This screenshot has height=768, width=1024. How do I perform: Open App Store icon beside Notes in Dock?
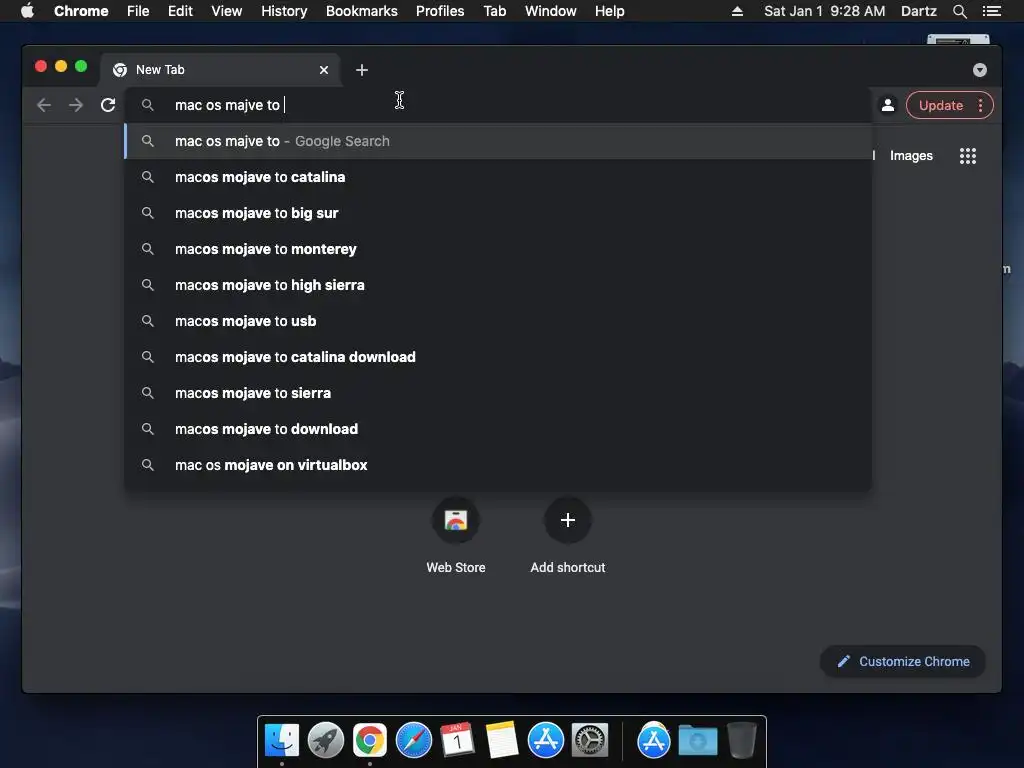(x=546, y=741)
